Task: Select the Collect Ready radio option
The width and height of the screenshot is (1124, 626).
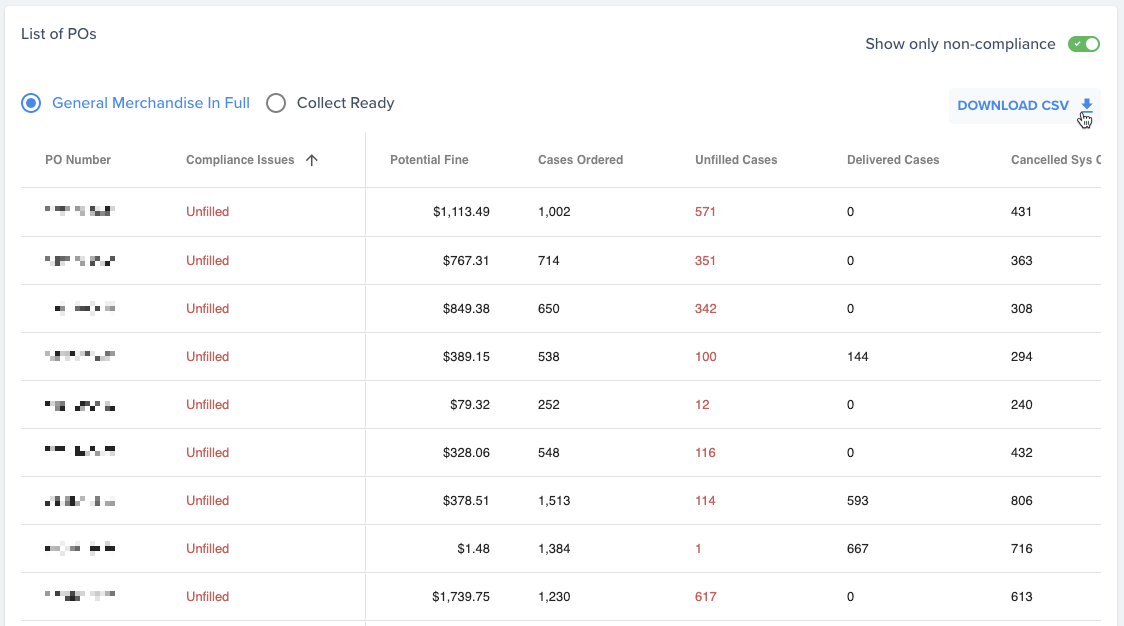Action: pyautogui.click(x=276, y=103)
